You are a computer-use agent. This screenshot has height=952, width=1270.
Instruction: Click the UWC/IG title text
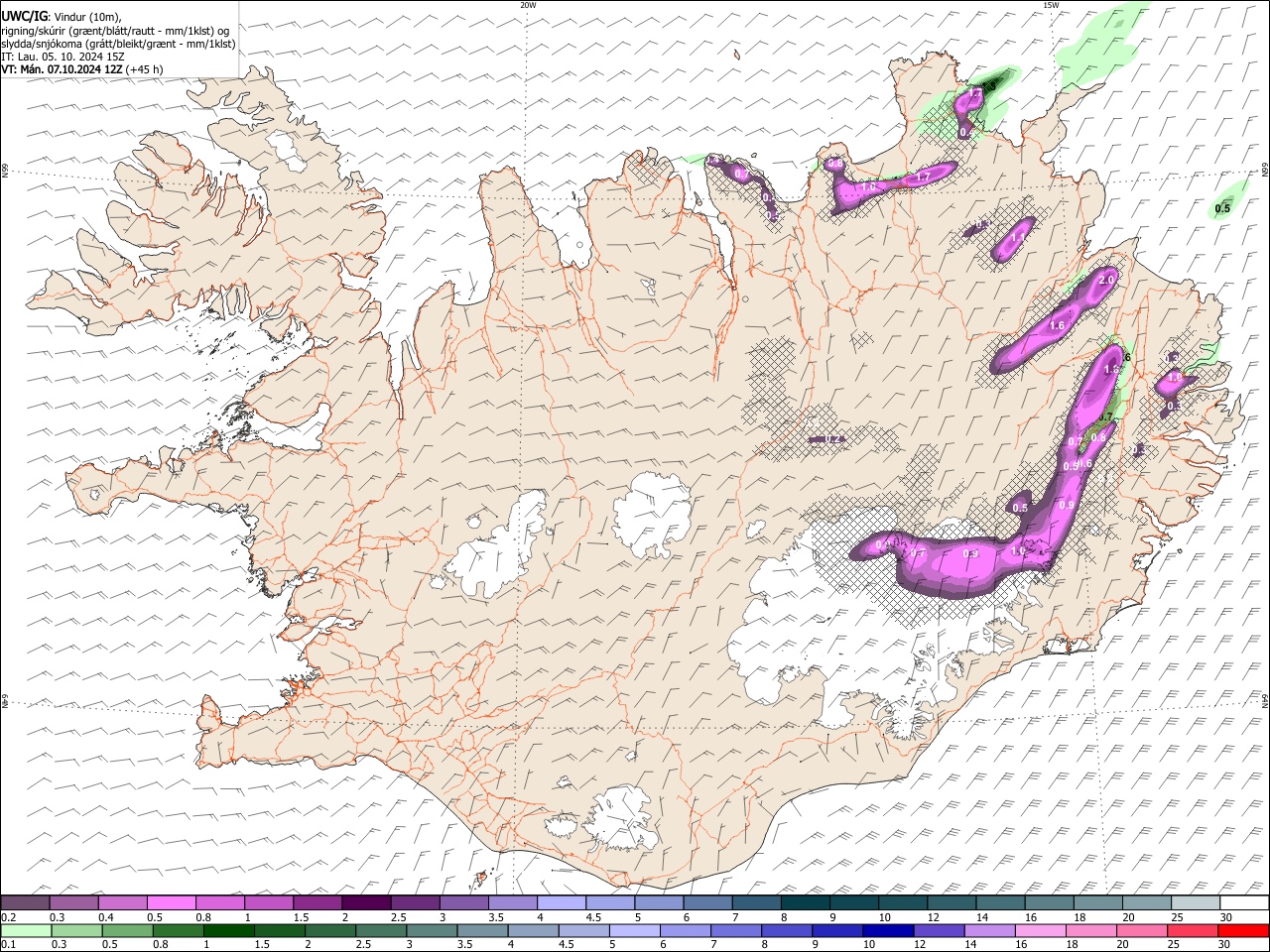pyautogui.click(x=24, y=17)
